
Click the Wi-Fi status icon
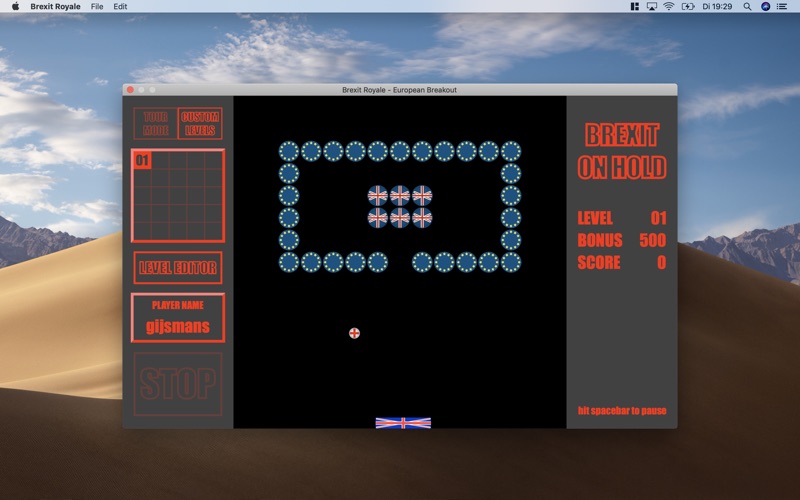(x=669, y=6)
